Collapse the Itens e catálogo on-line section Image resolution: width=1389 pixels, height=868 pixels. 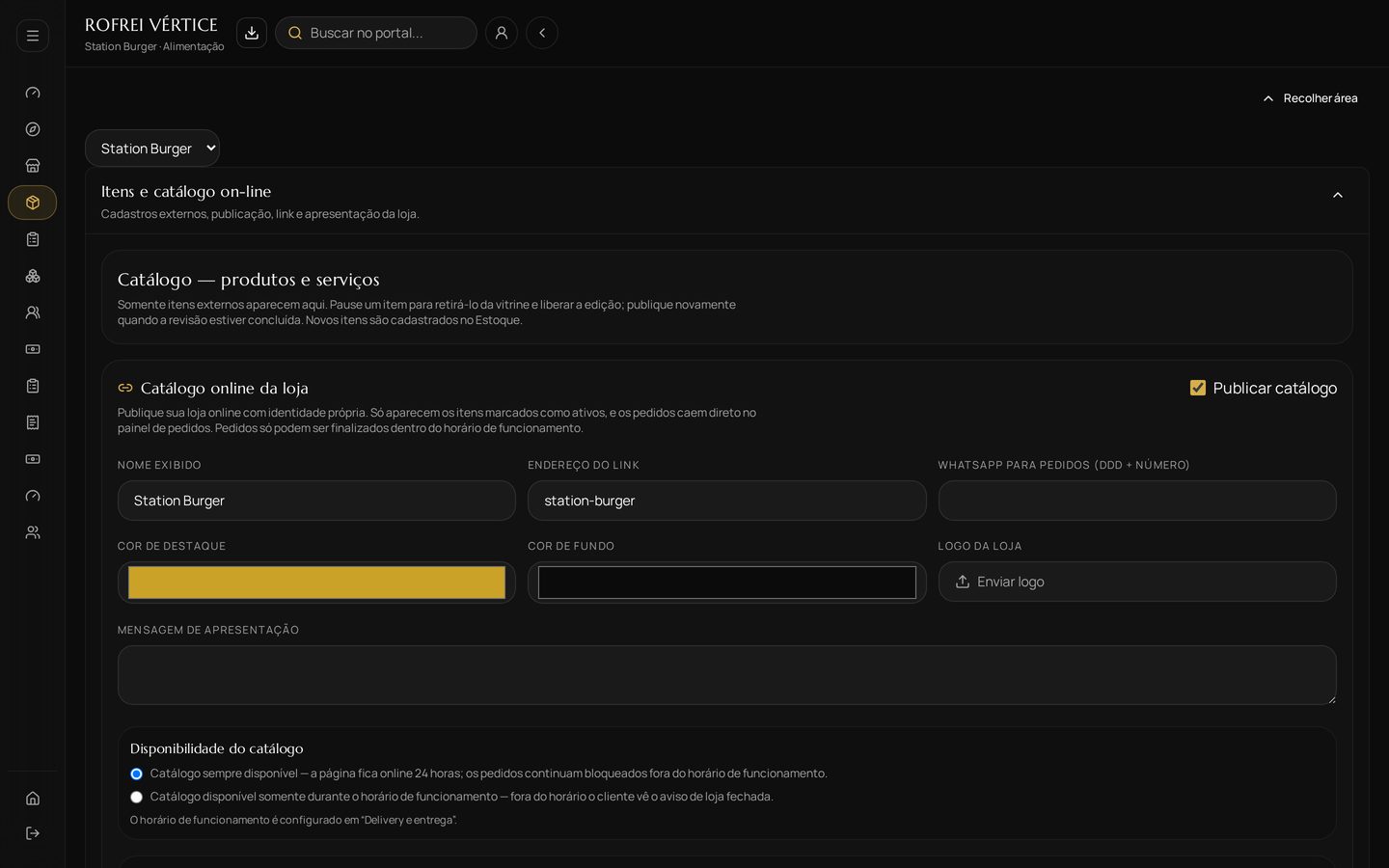1338,195
